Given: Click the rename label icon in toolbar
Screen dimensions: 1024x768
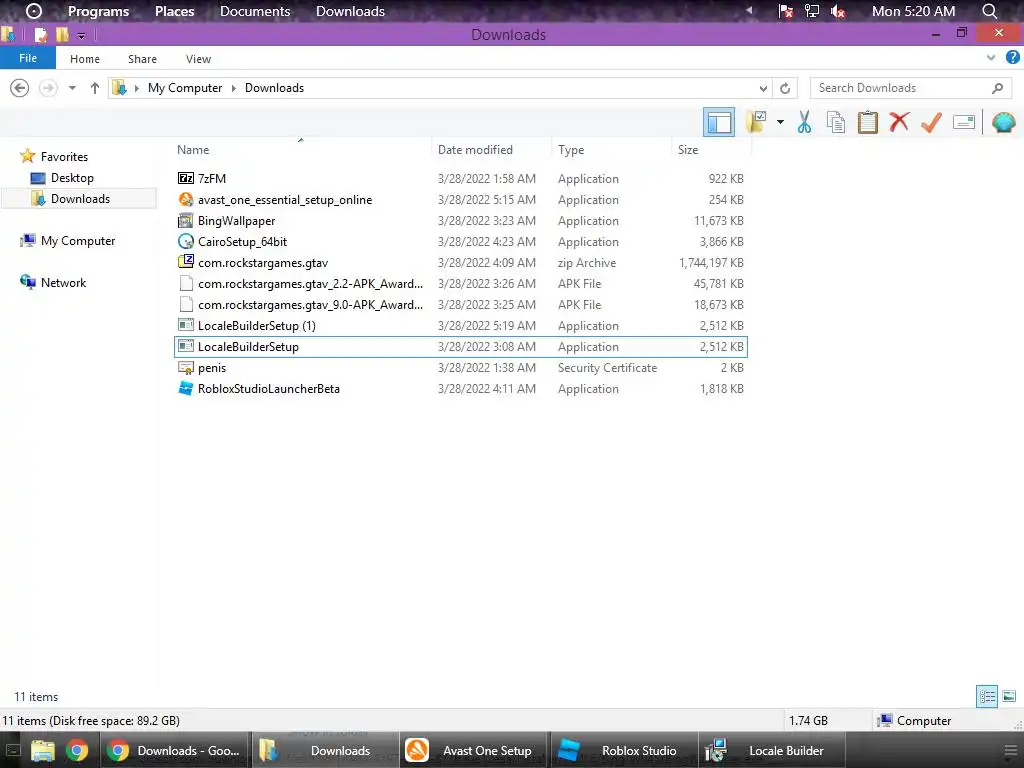Looking at the screenshot, I should coord(964,122).
